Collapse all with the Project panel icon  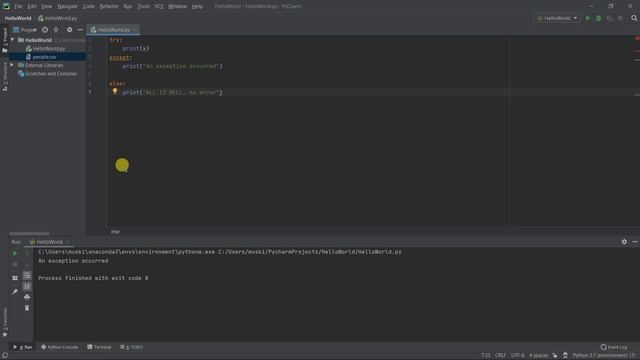[x=56, y=30]
